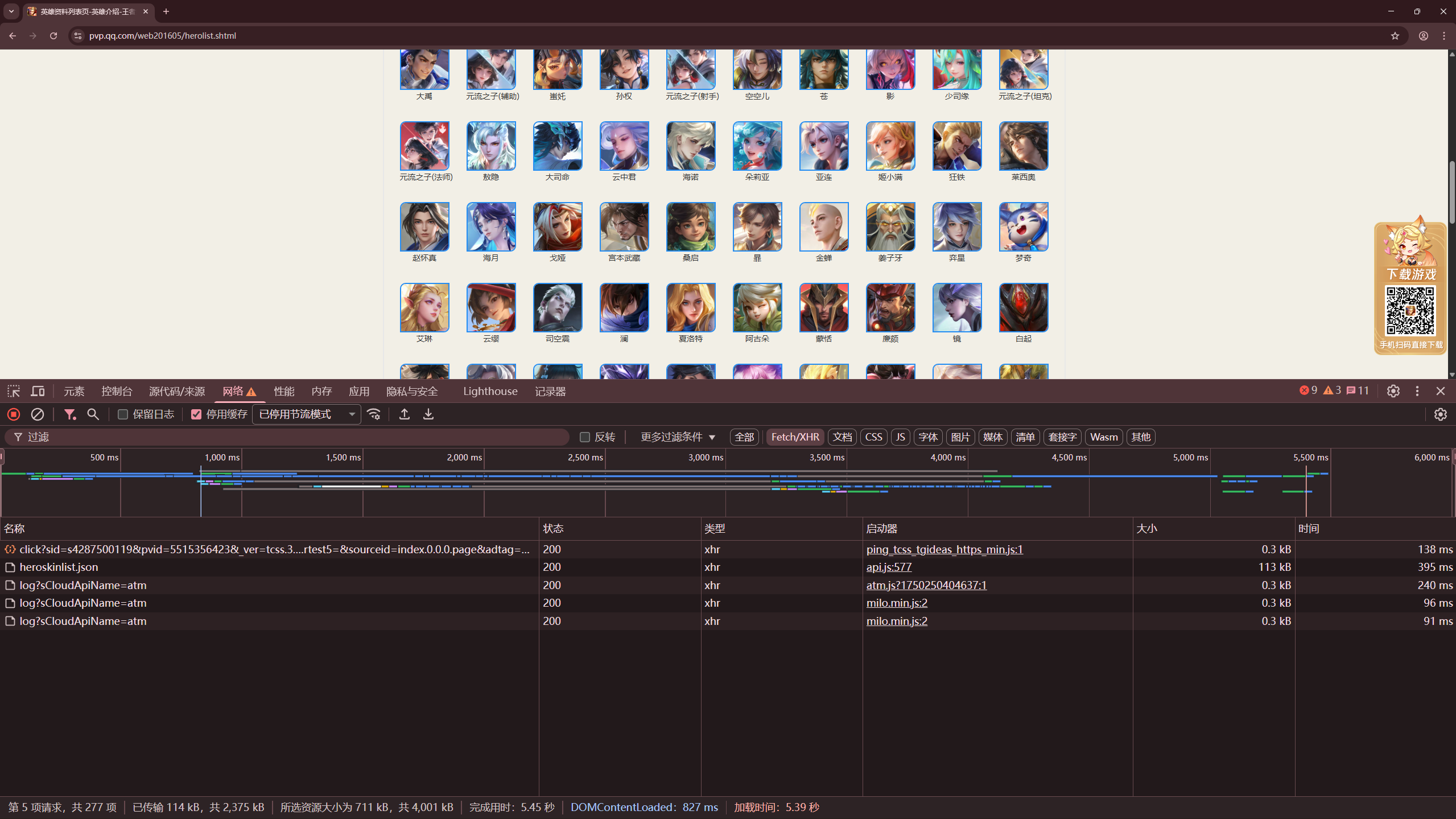Enable the 保留日志 checkbox
1456x819 pixels.
click(123, 414)
